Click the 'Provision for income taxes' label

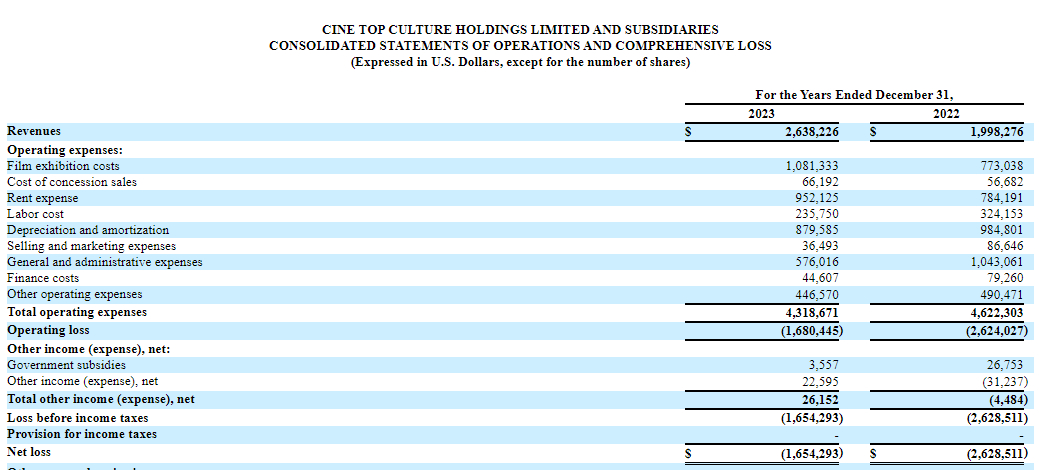pyautogui.click(x=82, y=434)
